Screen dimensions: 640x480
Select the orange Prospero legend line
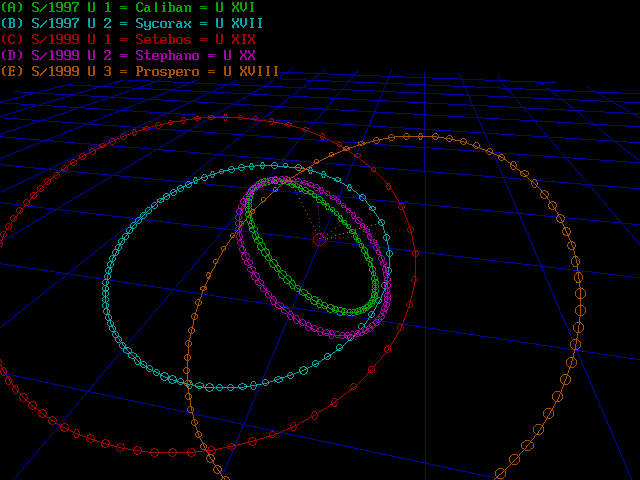[x=140, y=71]
